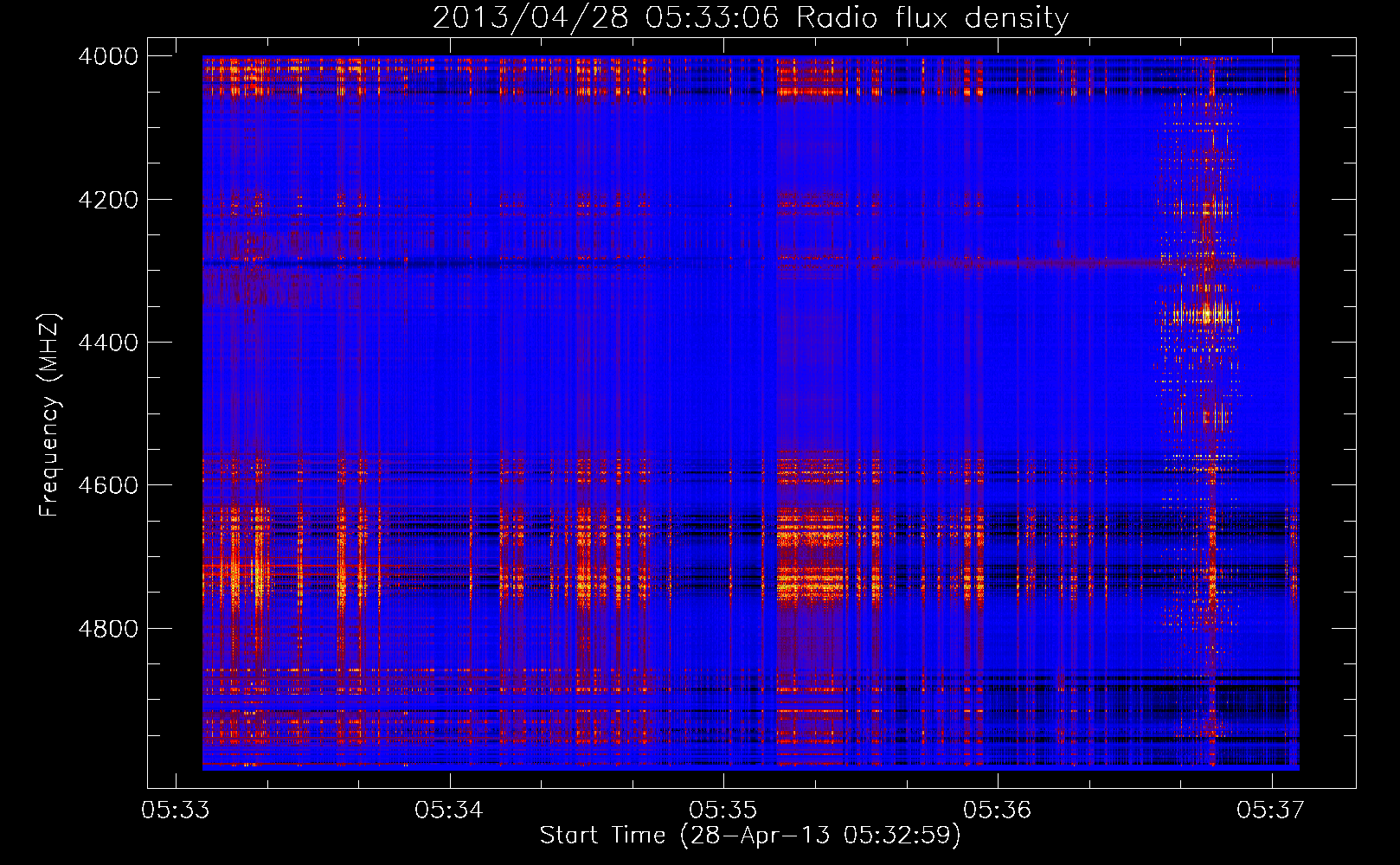The image size is (1400, 865).
Task: Click the 05:33 time axis label
Action: 176,810
